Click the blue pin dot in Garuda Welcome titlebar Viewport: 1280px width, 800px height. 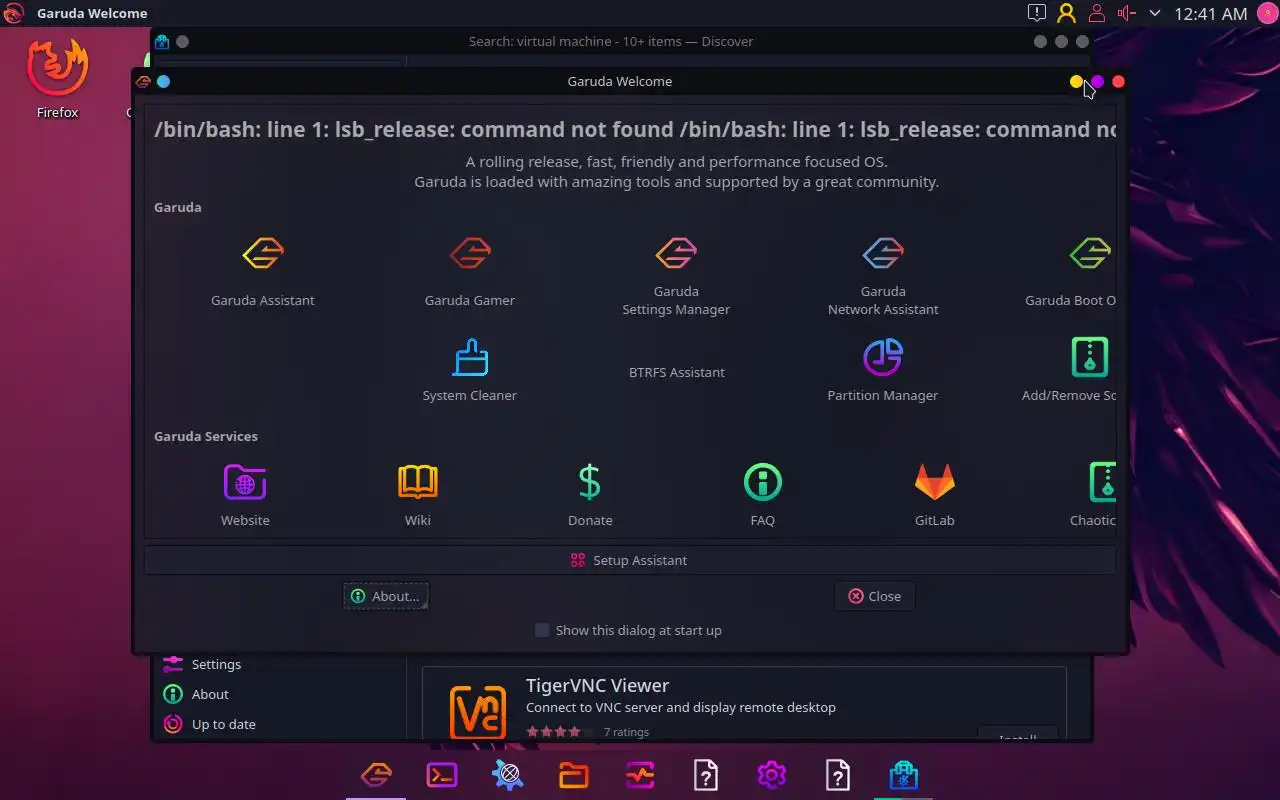click(164, 81)
